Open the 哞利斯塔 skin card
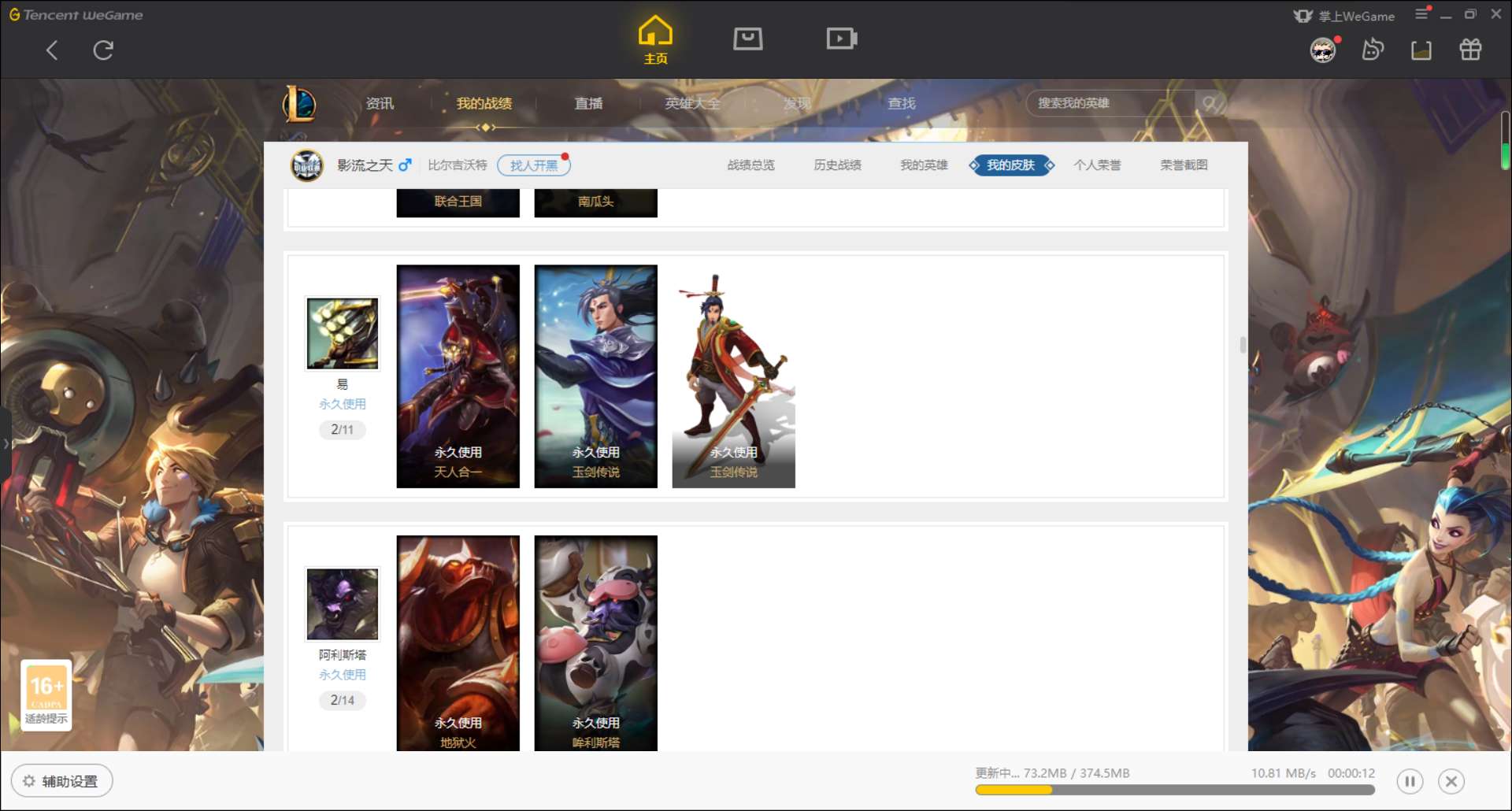 click(596, 643)
